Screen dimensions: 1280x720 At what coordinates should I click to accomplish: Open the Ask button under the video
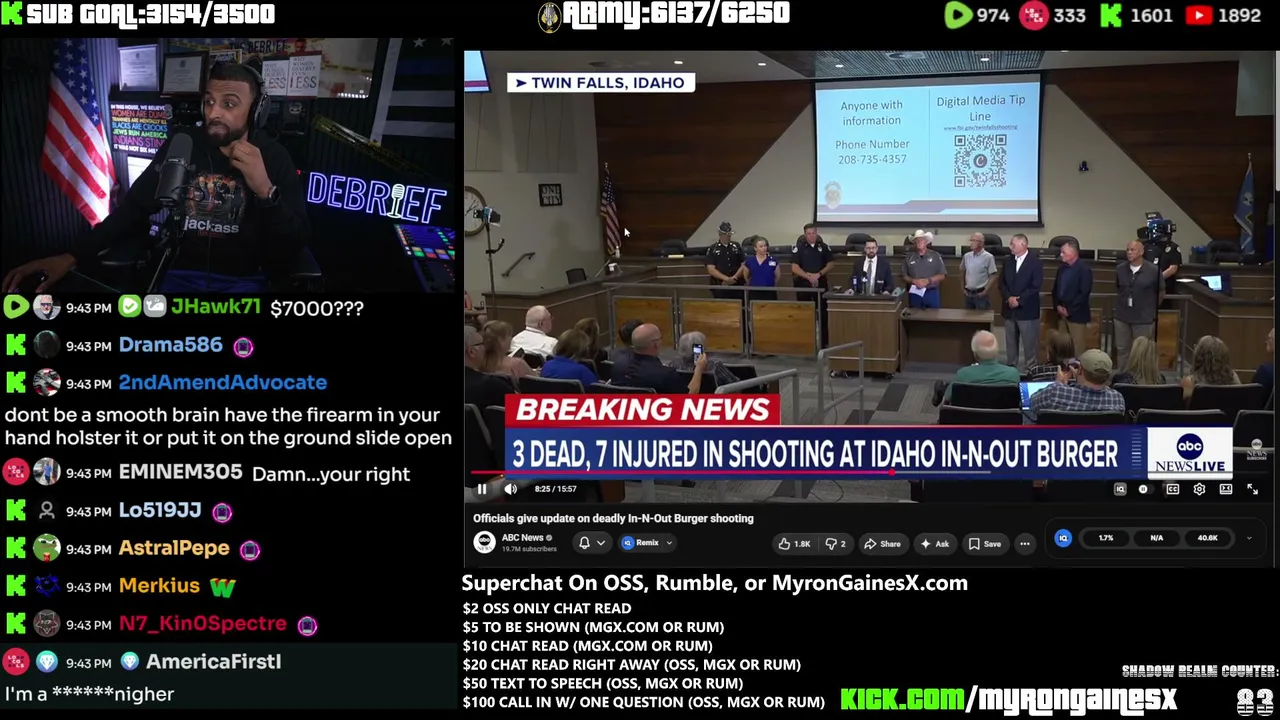(x=934, y=543)
